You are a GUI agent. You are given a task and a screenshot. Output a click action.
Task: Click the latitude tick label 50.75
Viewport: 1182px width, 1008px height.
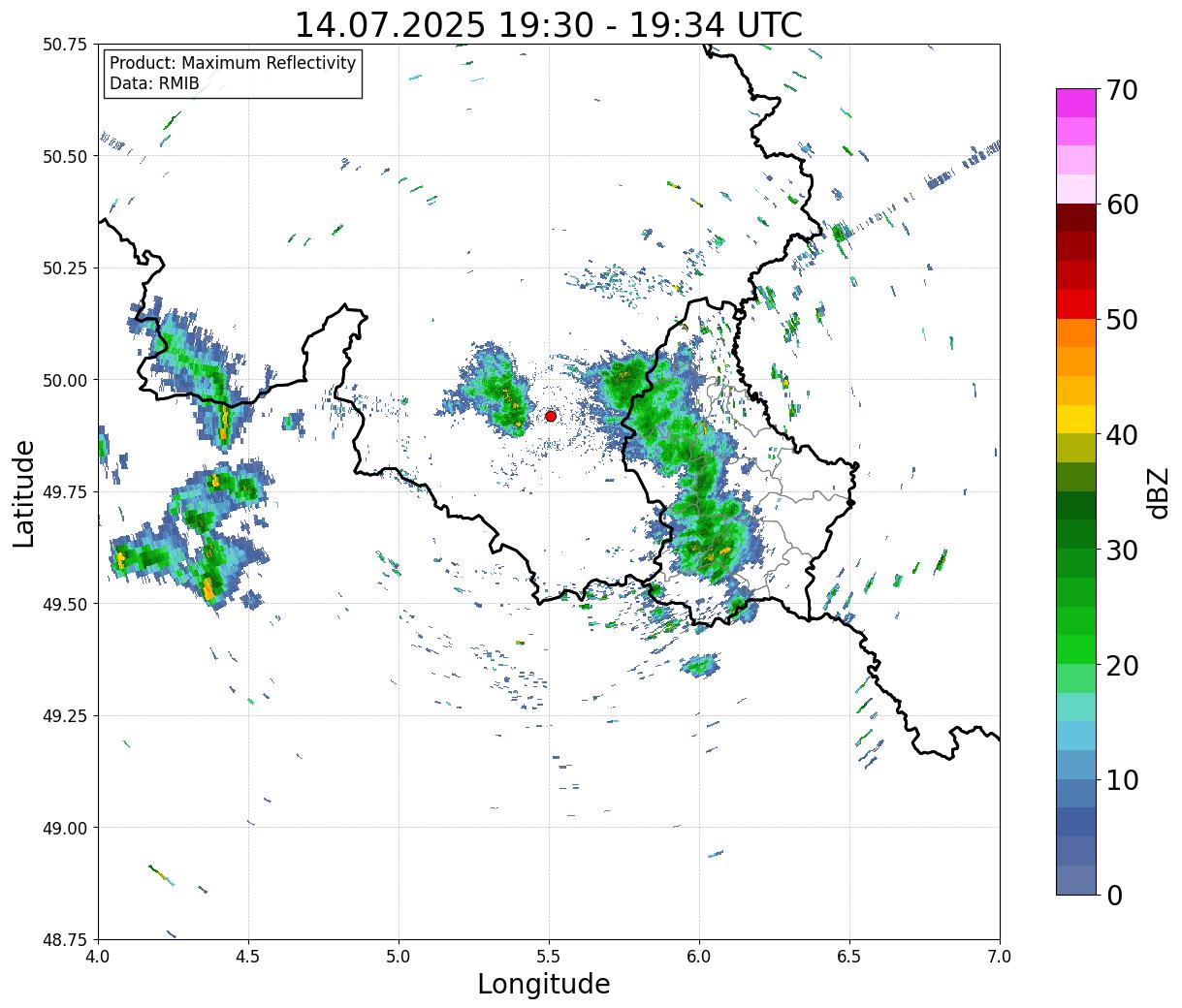coord(65,45)
